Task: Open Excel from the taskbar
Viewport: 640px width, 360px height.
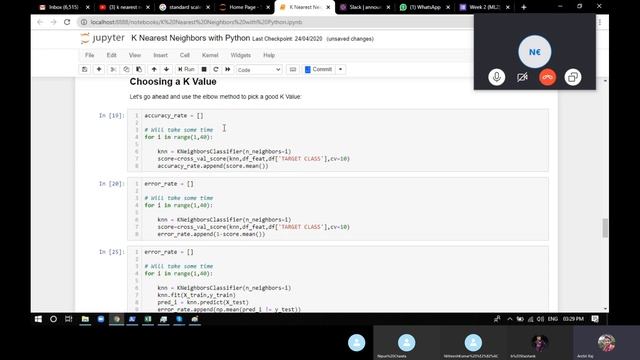Action: point(148,319)
